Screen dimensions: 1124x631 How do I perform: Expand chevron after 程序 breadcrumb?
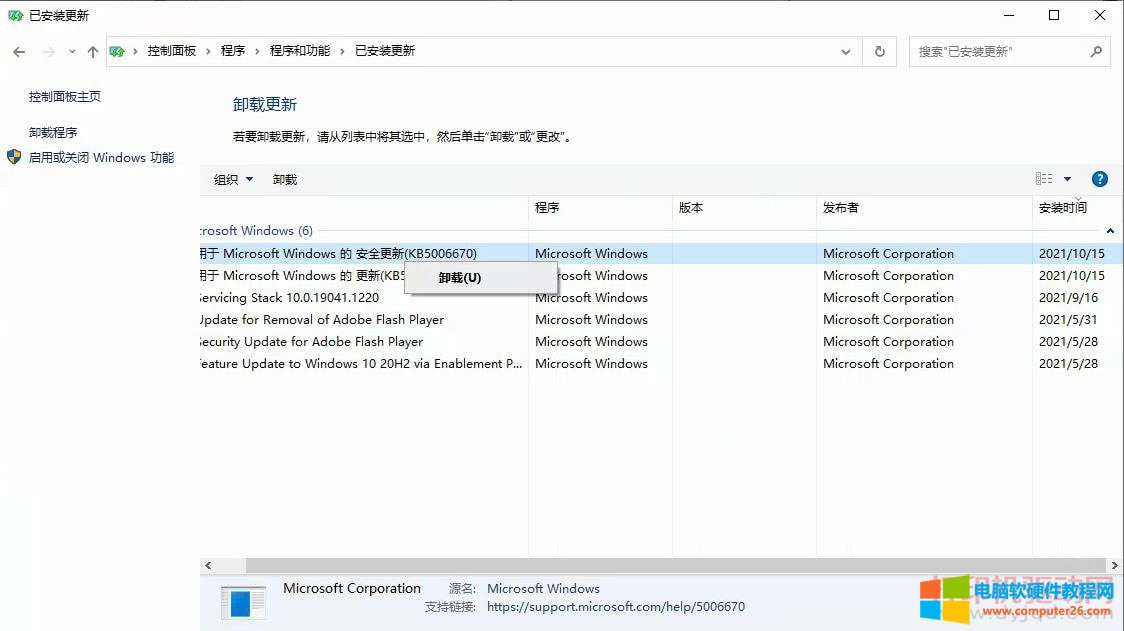(x=257, y=52)
